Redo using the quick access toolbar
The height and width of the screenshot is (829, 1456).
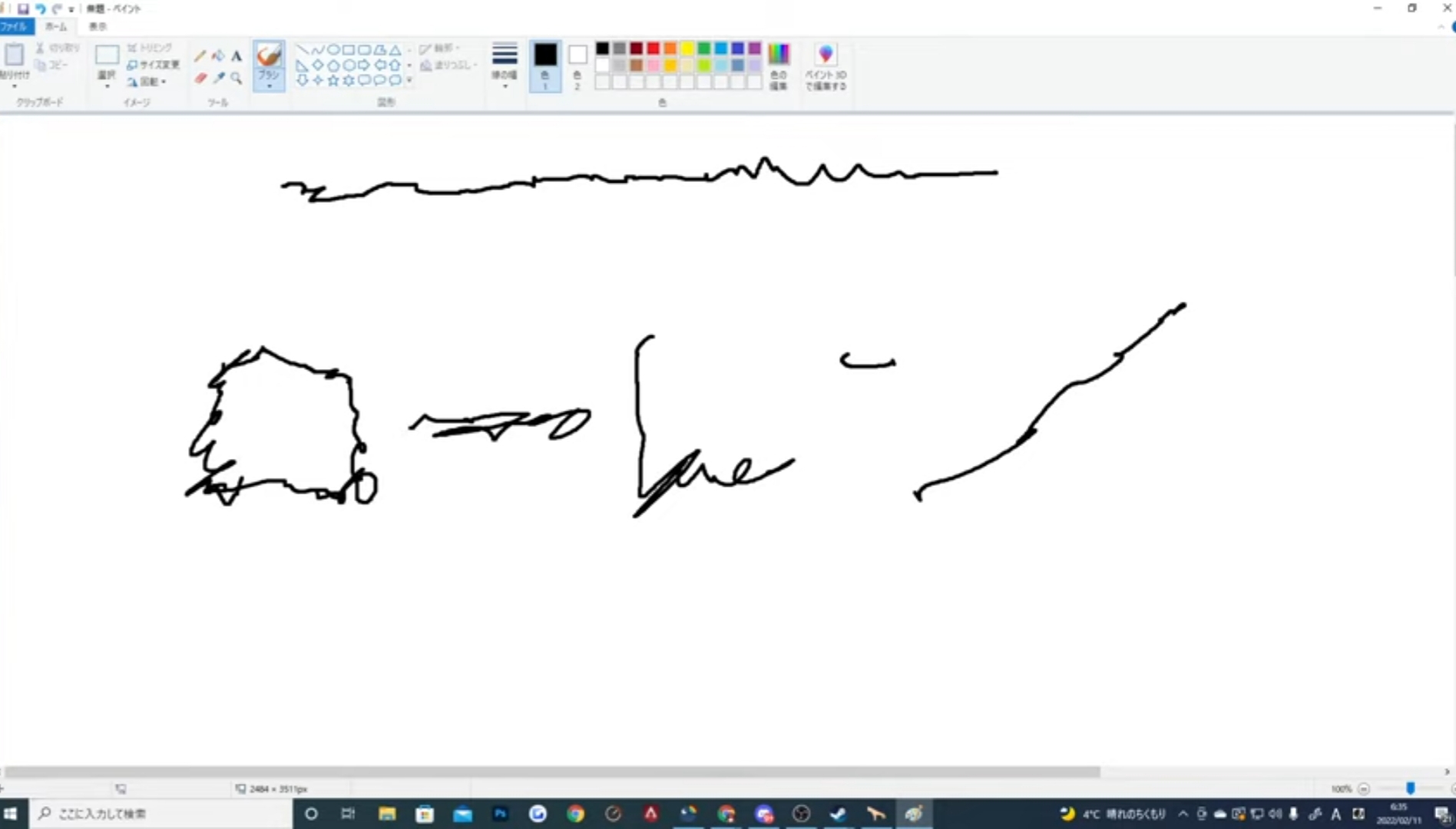point(57,8)
